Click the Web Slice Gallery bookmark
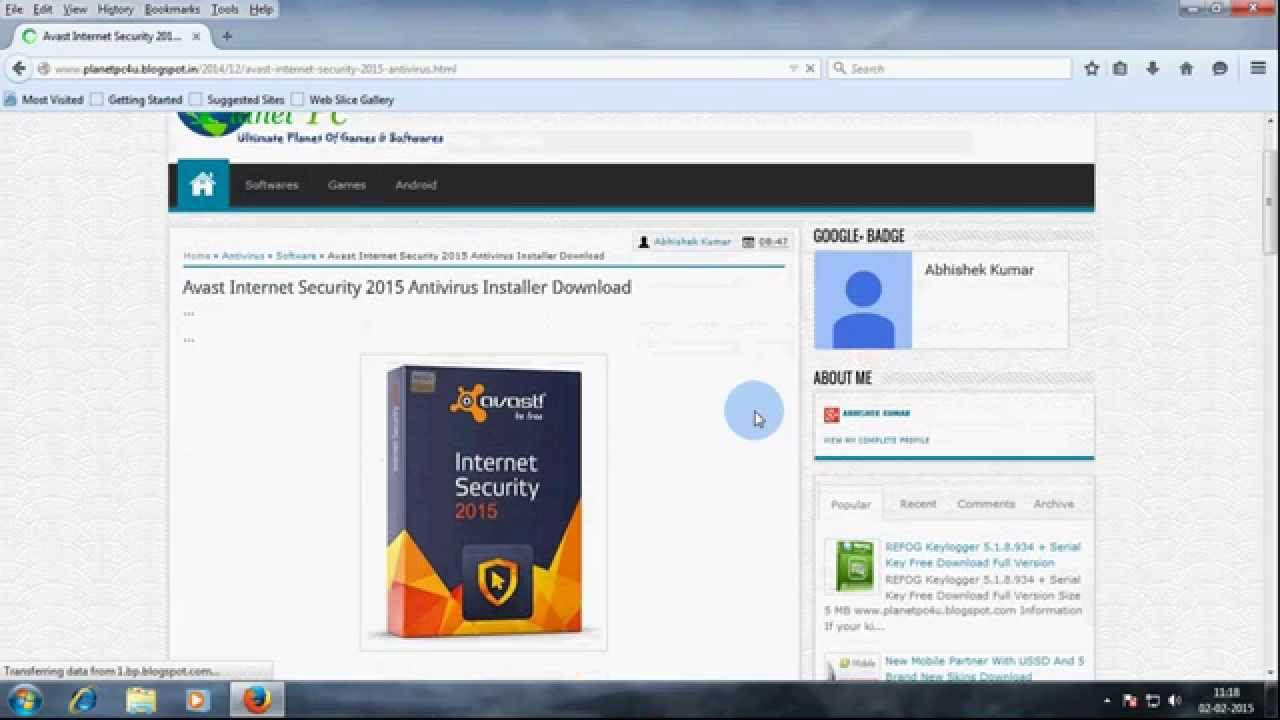 (x=342, y=100)
